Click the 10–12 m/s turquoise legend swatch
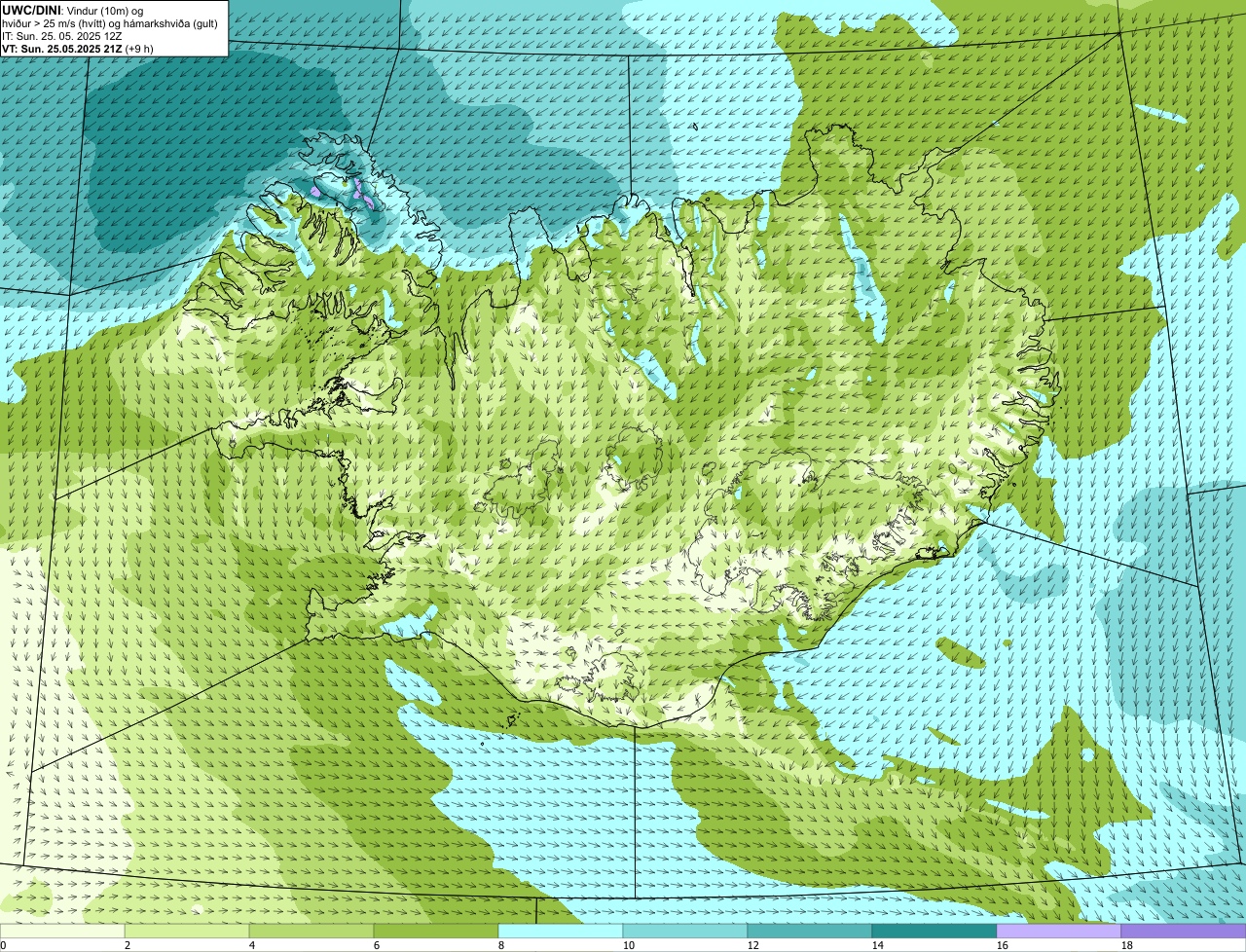 [x=685, y=932]
